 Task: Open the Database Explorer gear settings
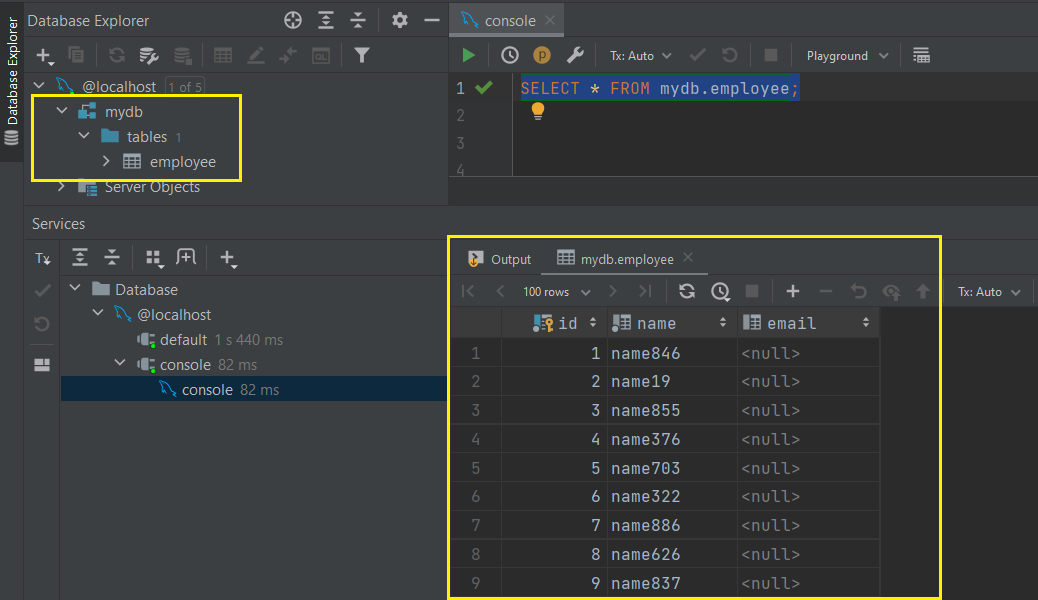tap(399, 21)
